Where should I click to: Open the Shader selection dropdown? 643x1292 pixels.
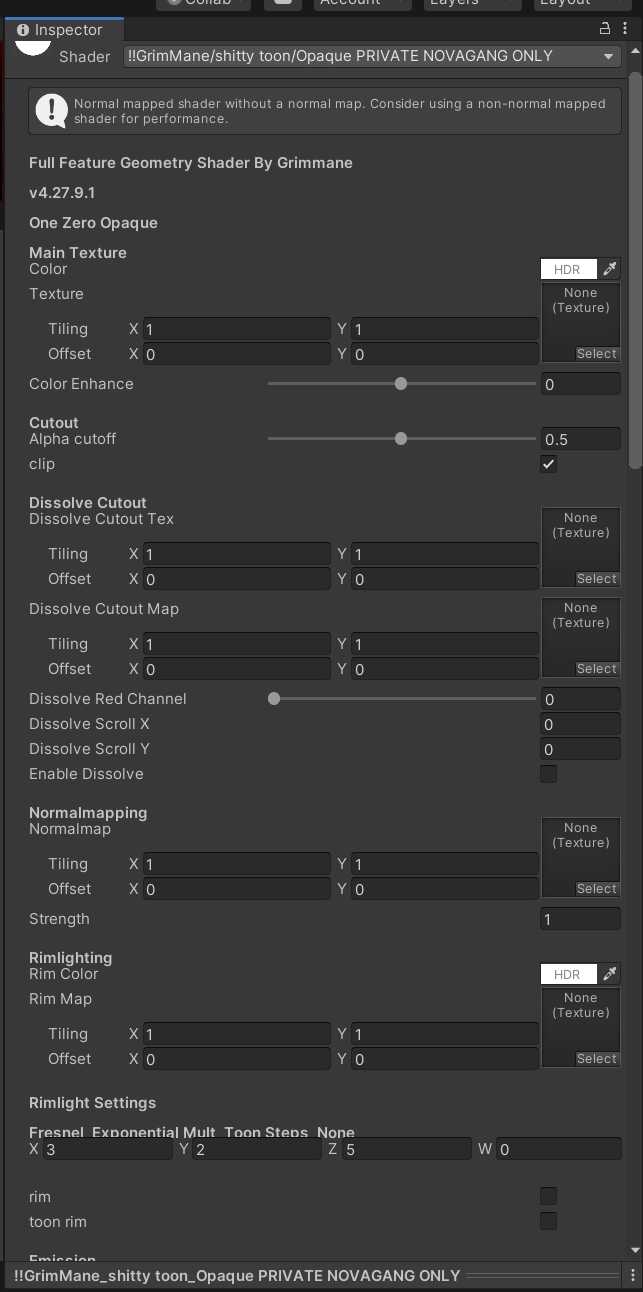(372, 57)
